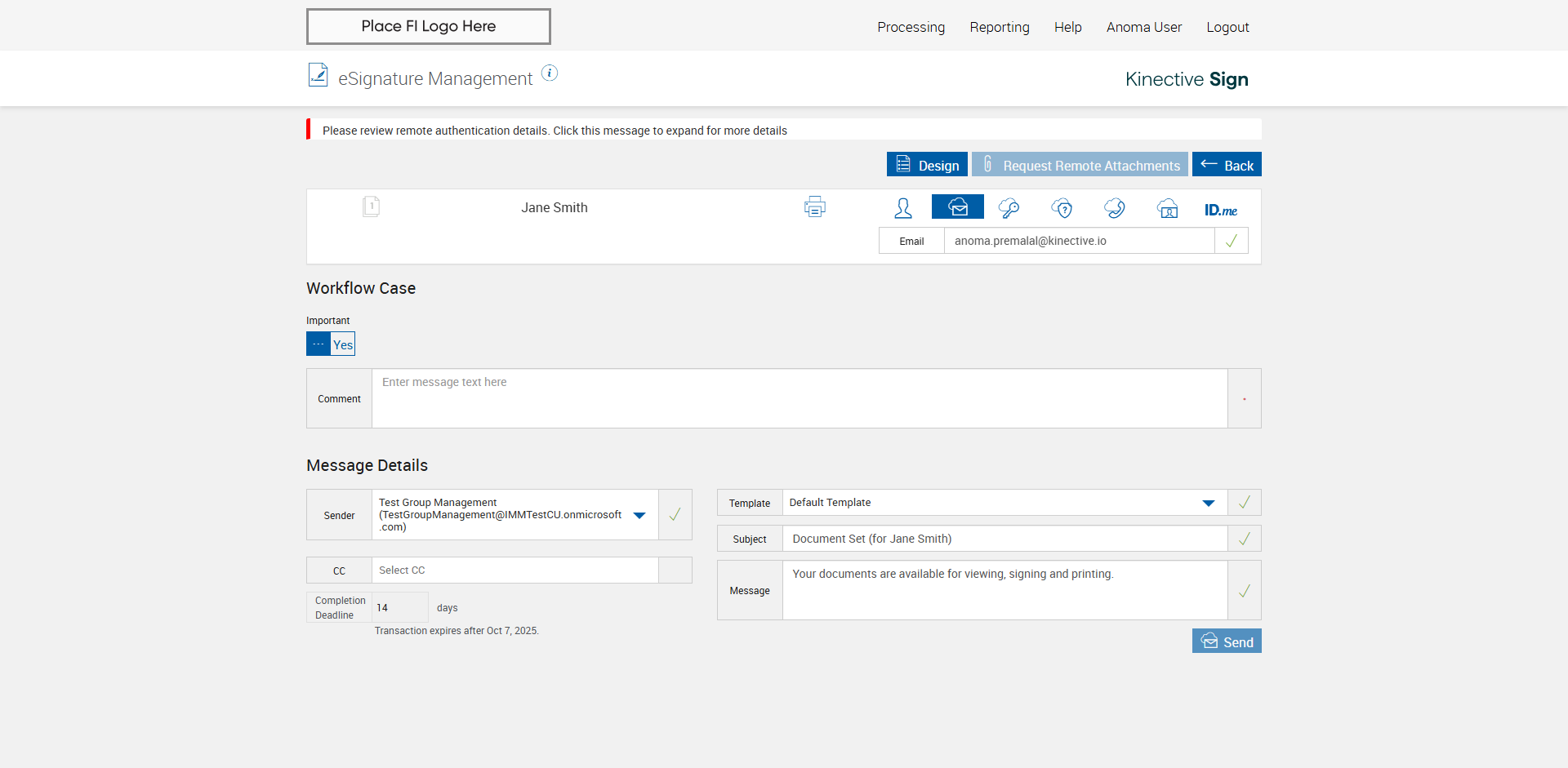
Task: Click the Send button
Action: [1226, 641]
